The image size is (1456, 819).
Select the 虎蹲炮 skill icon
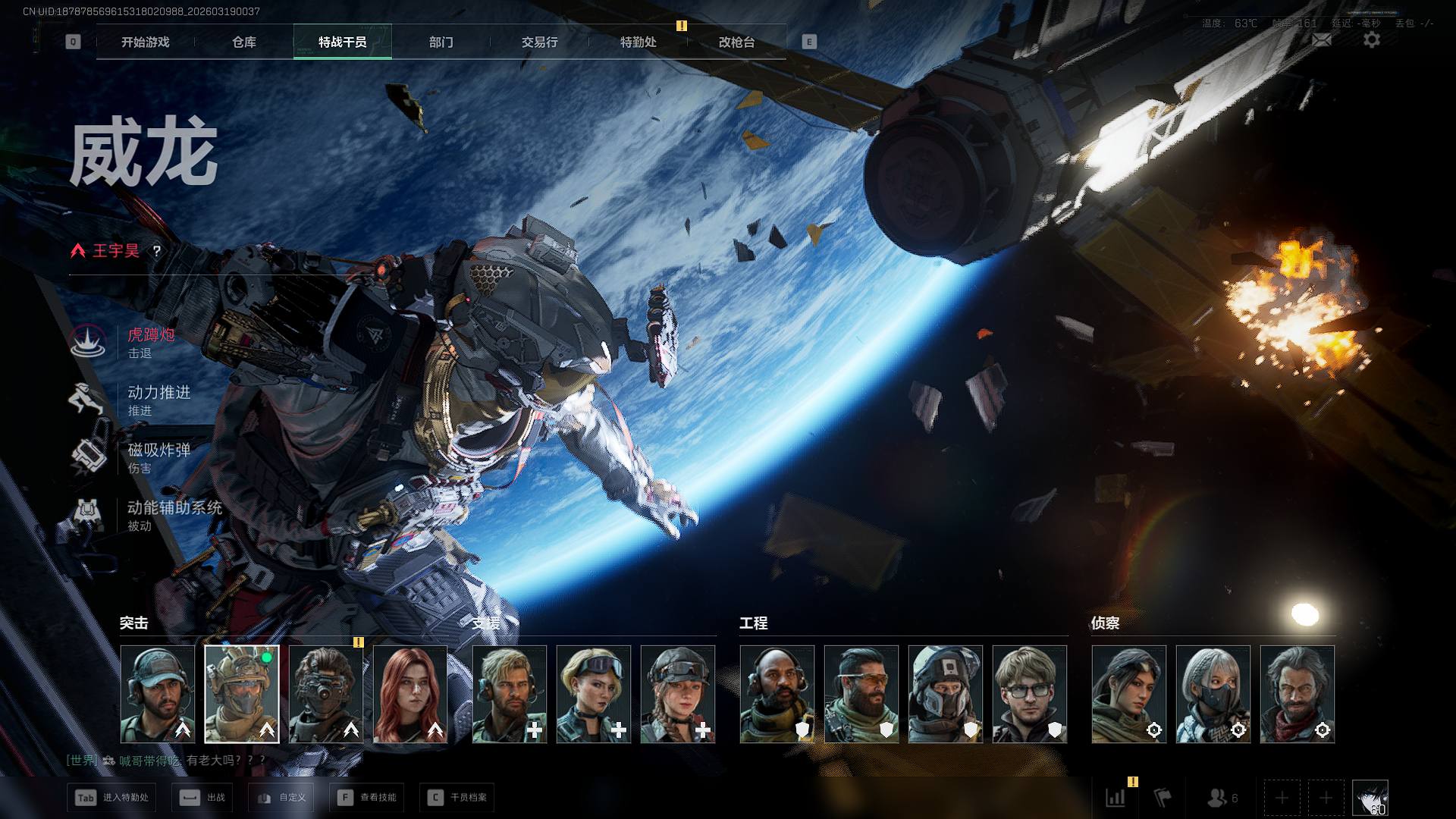tap(88, 342)
